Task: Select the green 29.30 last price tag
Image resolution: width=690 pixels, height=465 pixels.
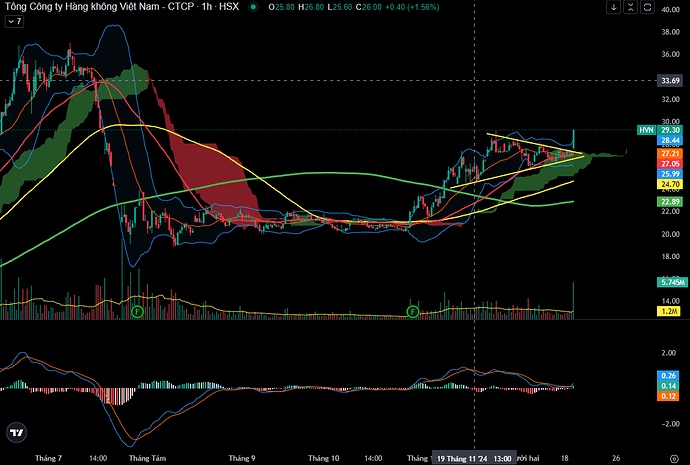Action: (671, 130)
